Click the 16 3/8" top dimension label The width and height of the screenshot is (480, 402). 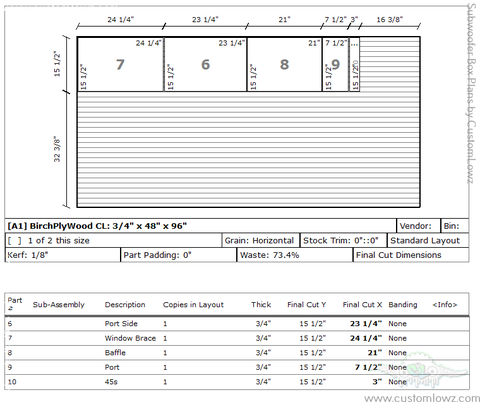[390, 19]
